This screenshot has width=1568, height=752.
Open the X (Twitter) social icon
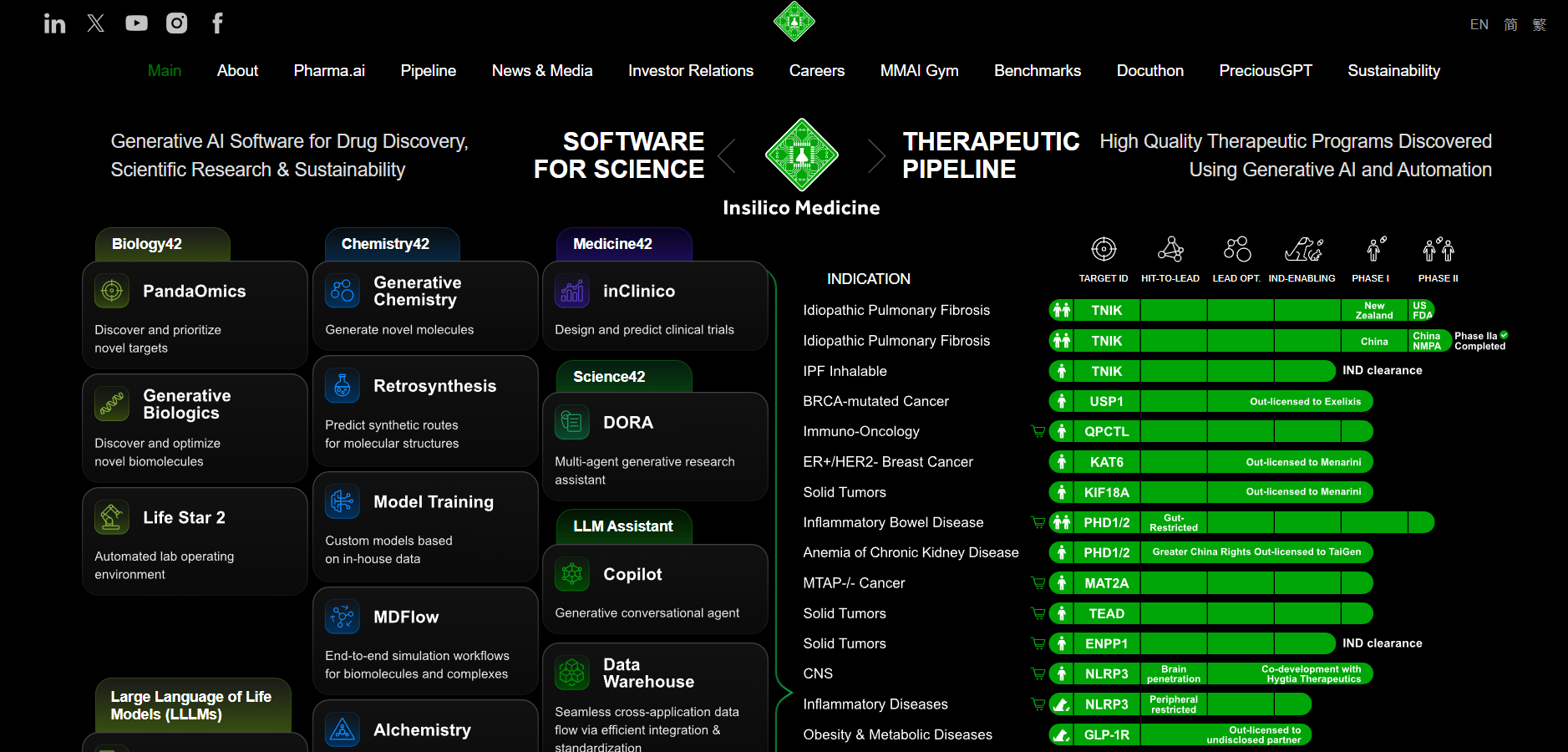pos(96,23)
